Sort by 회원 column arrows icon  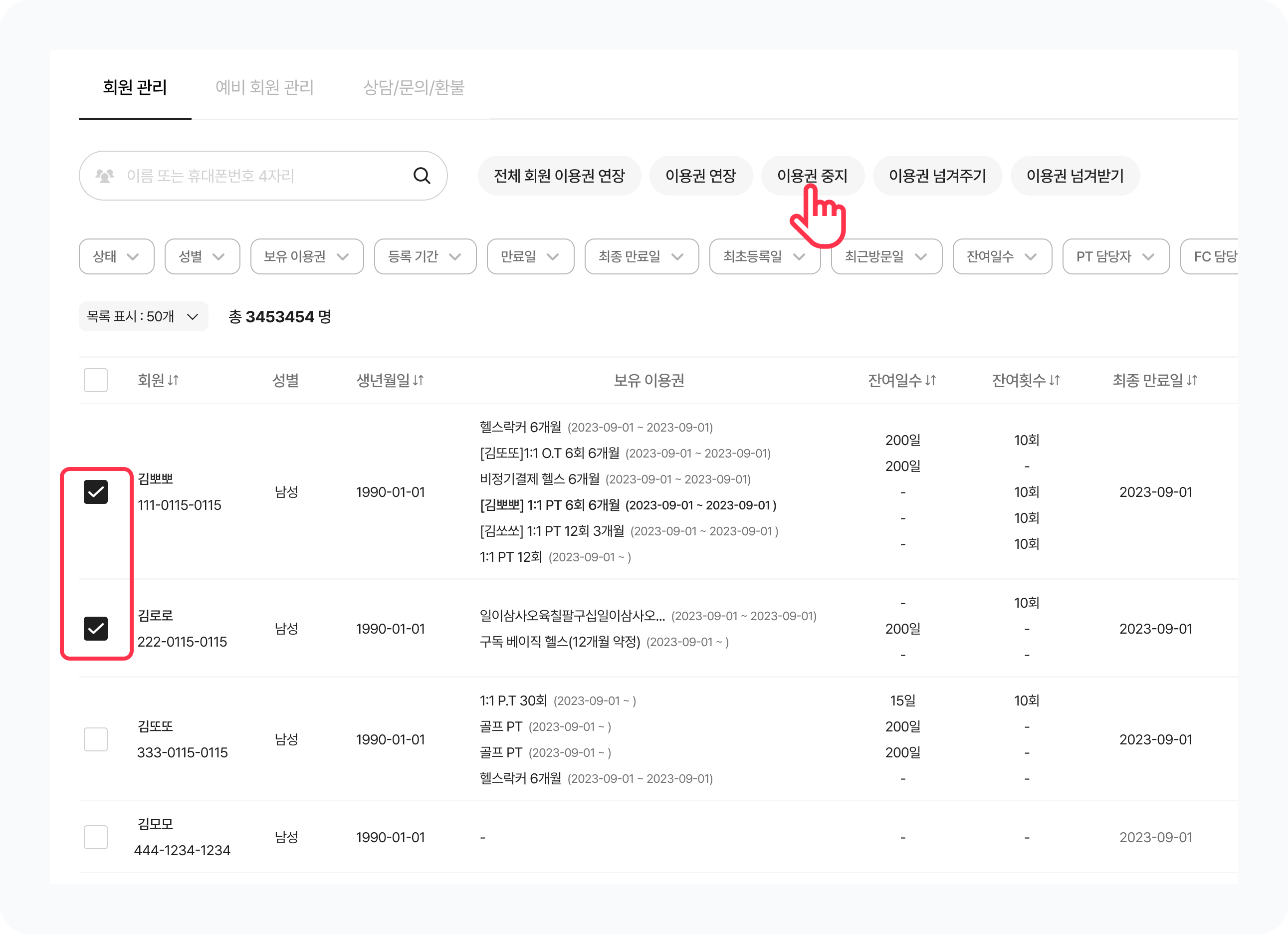[174, 380]
